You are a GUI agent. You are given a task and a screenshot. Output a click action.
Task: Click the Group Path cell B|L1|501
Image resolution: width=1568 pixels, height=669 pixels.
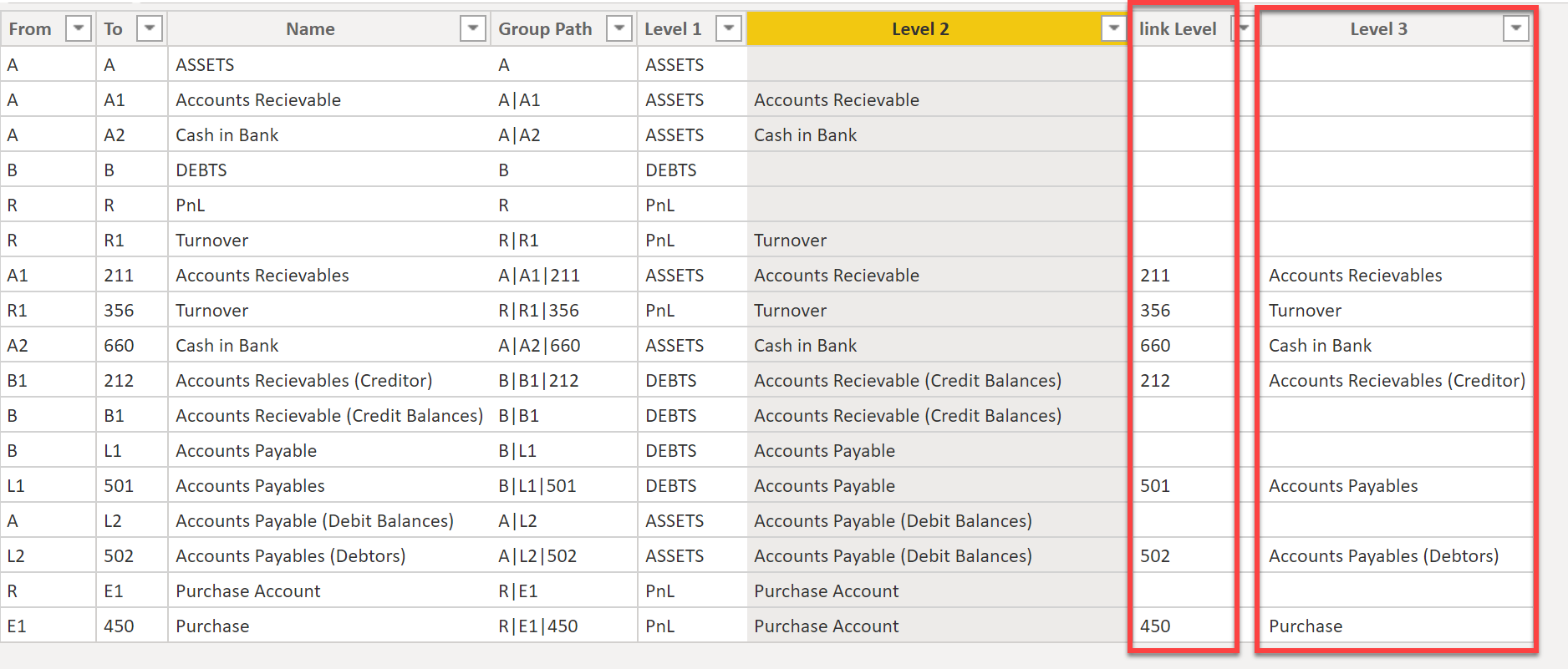(x=537, y=486)
